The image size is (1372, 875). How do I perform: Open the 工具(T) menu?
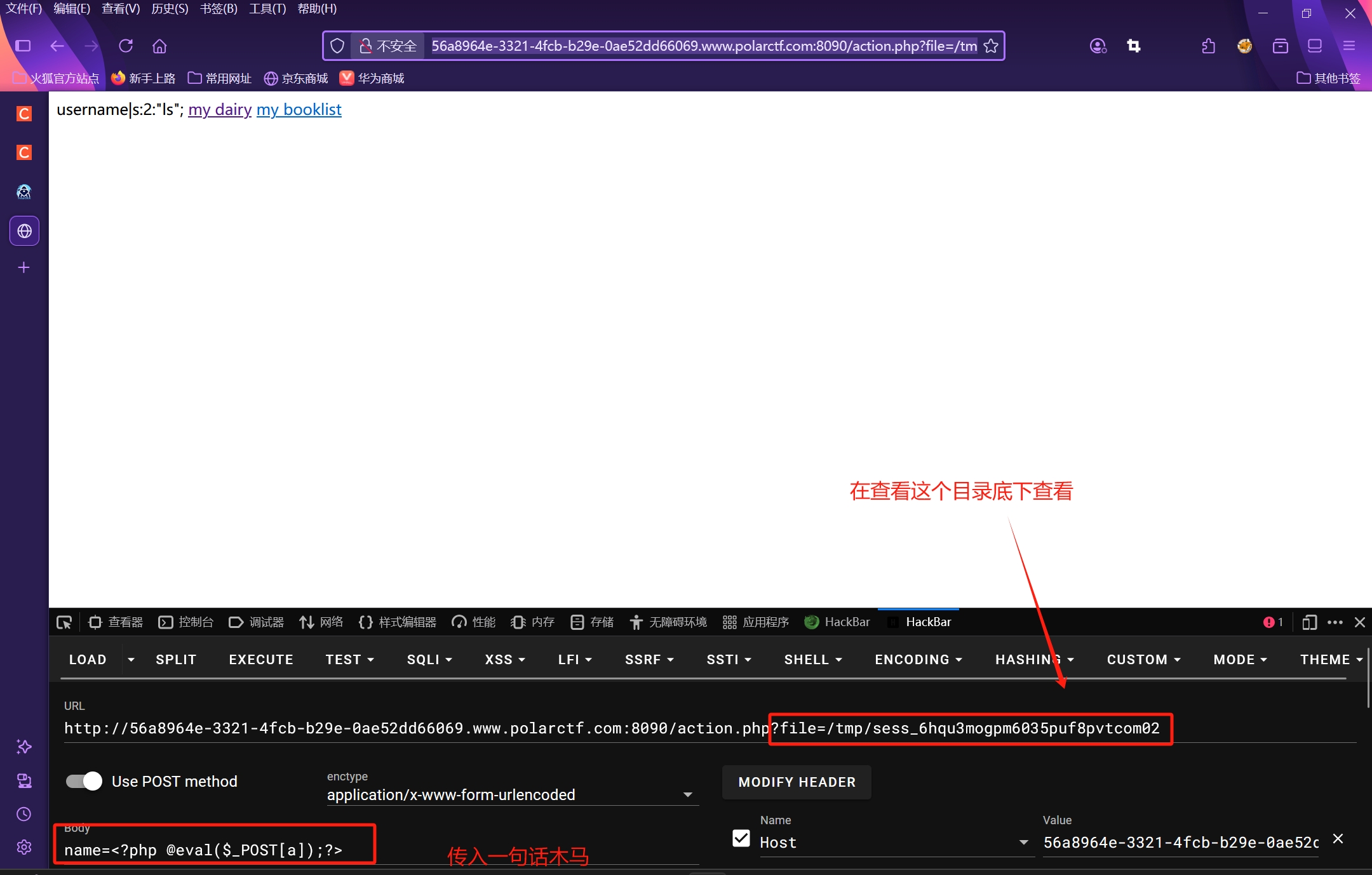pos(267,9)
